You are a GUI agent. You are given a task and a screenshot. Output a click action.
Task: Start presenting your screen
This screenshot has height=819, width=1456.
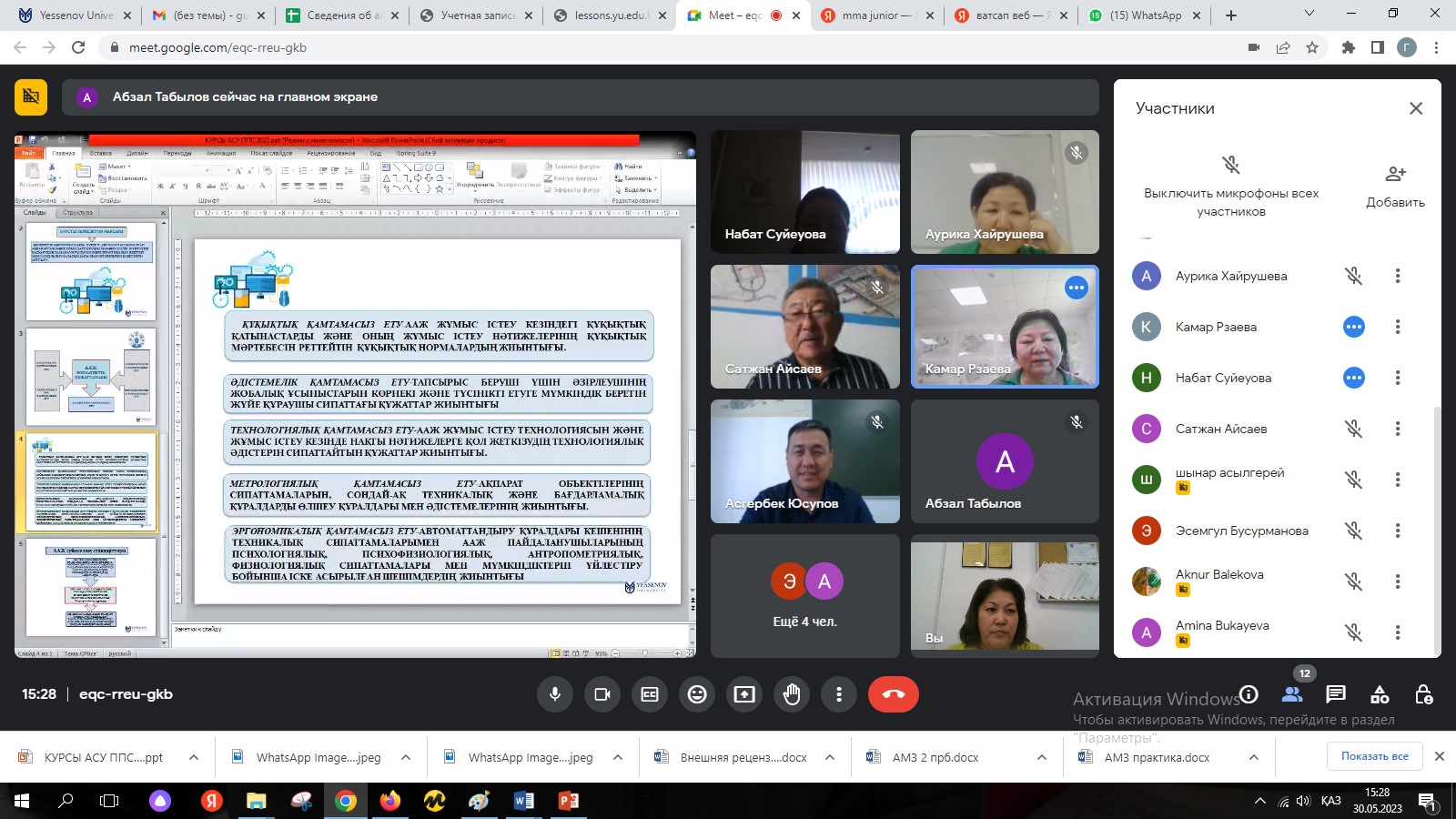pyautogui.click(x=744, y=694)
